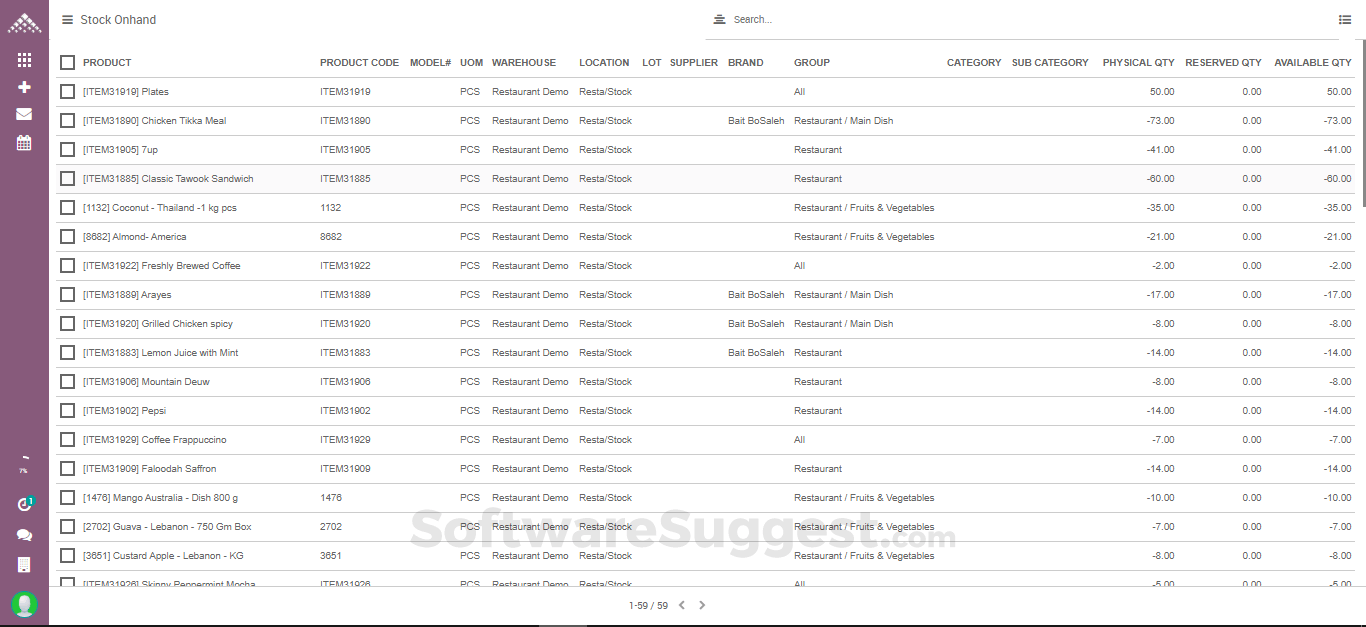
Task: Open the [ITEM31929] Coffee Frappuccino record
Action: (155, 440)
